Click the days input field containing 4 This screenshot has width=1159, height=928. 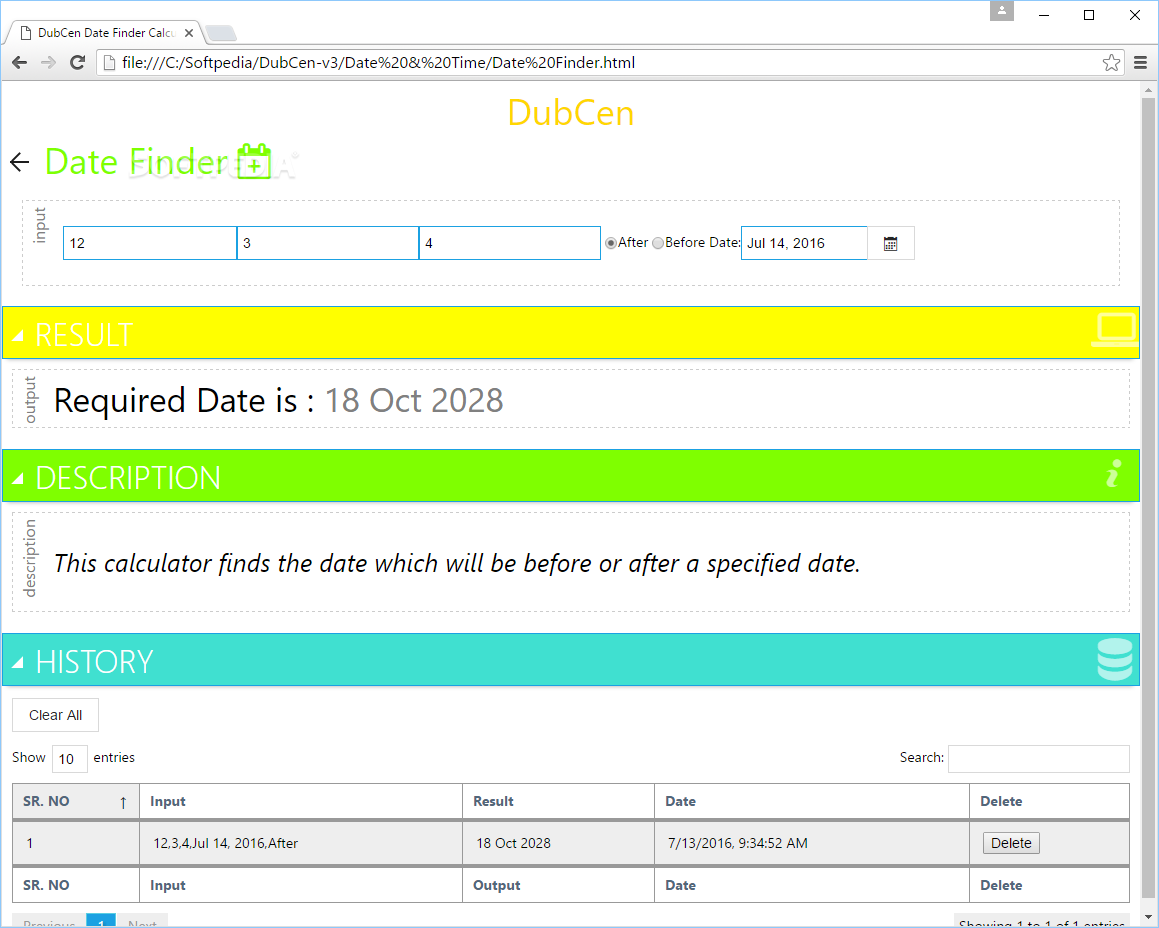(510, 243)
